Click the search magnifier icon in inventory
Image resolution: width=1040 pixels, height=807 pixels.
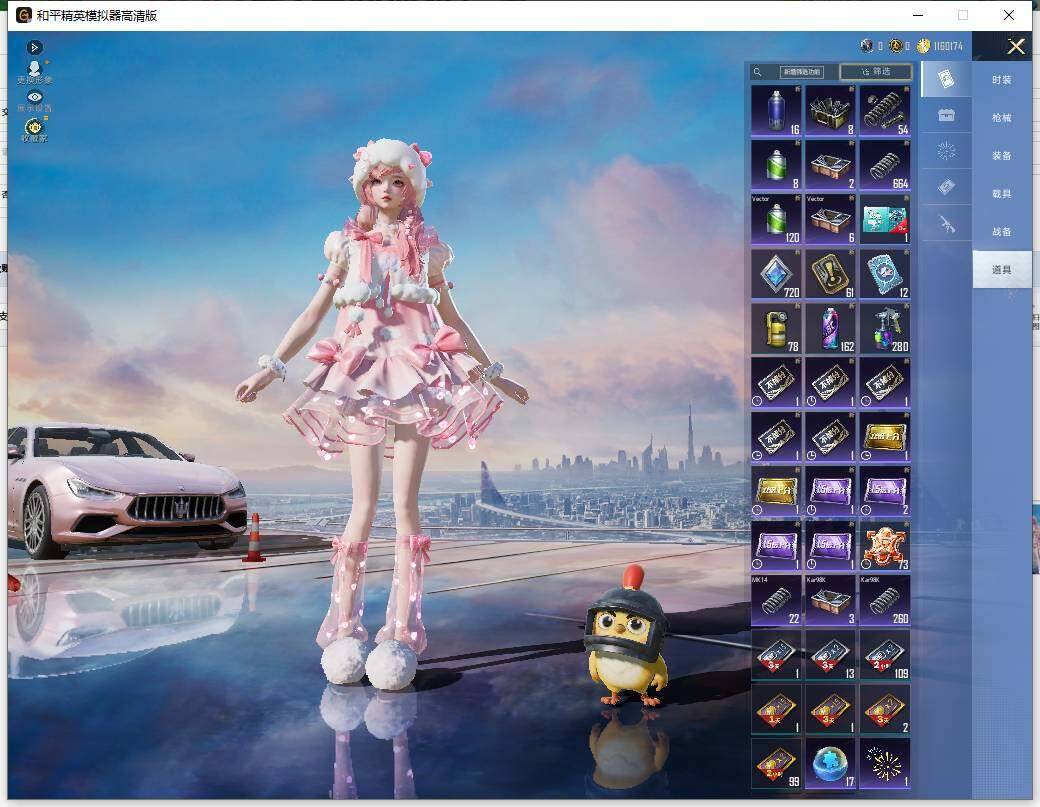[x=757, y=72]
